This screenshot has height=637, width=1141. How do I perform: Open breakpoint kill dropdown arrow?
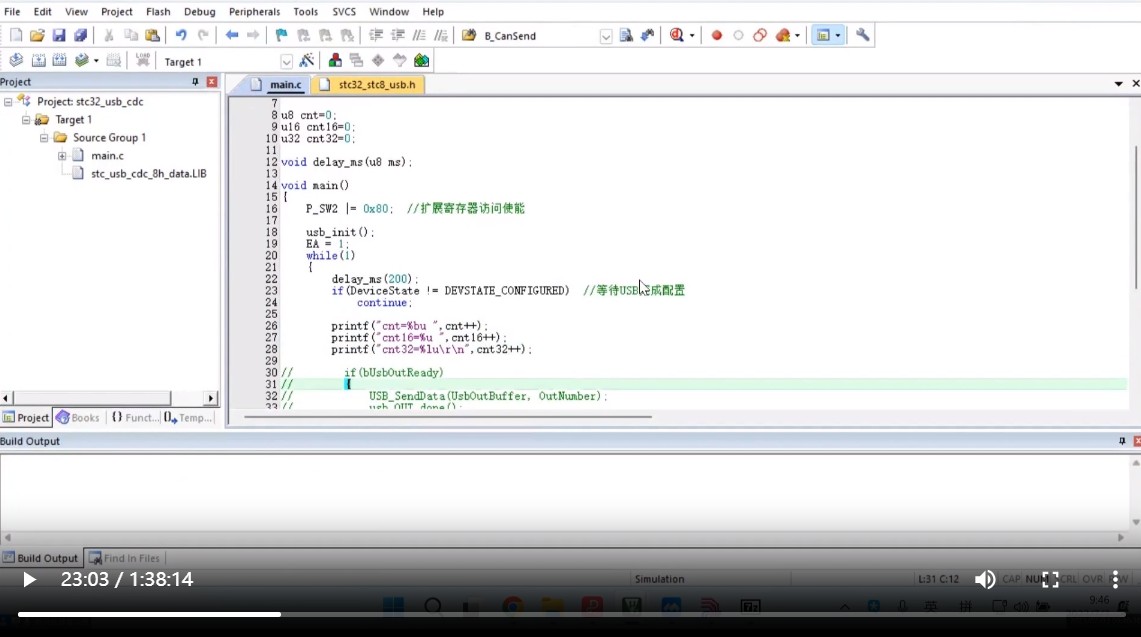click(798, 36)
